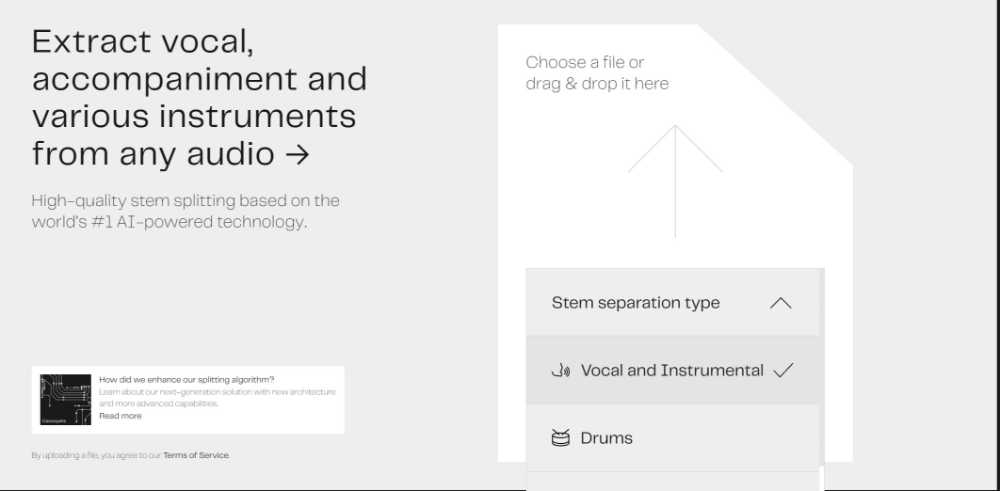Click the Stem separation type dropdown label
The height and width of the screenshot is (491, 1000).
(636, 303)
